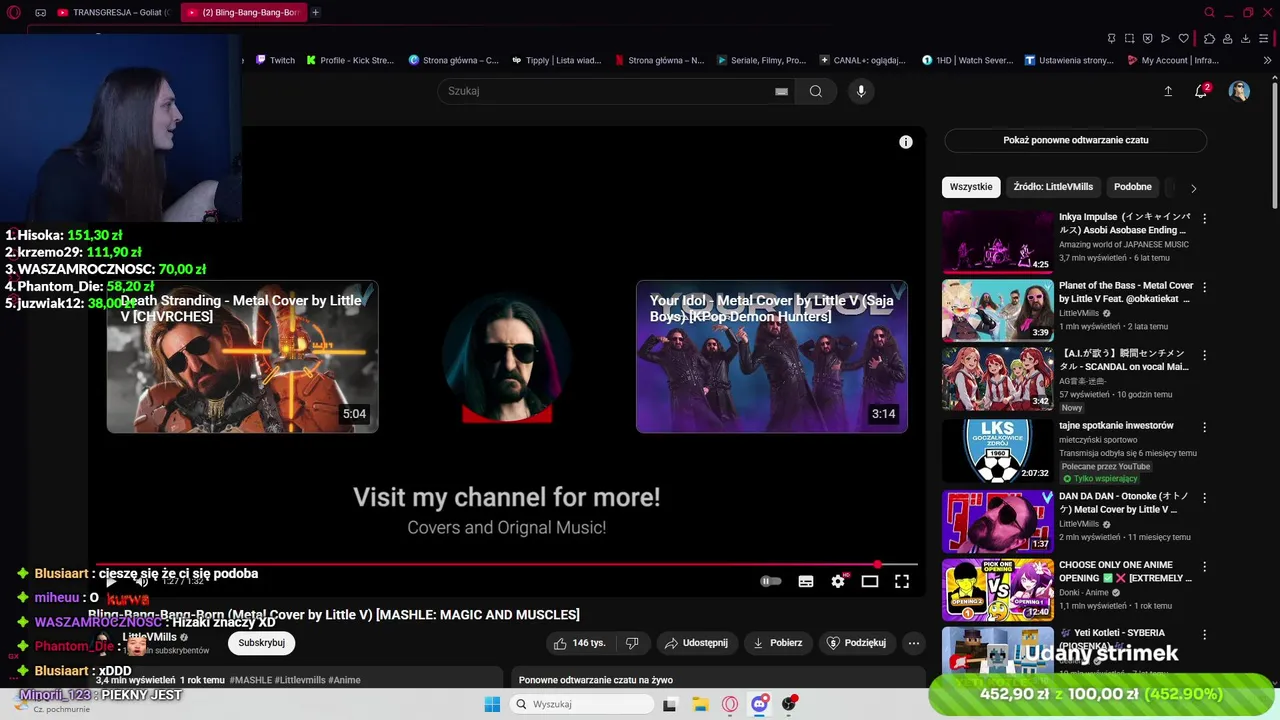
Task: Dislike the video
Action: pyautogui.click(x=632, y=643)
